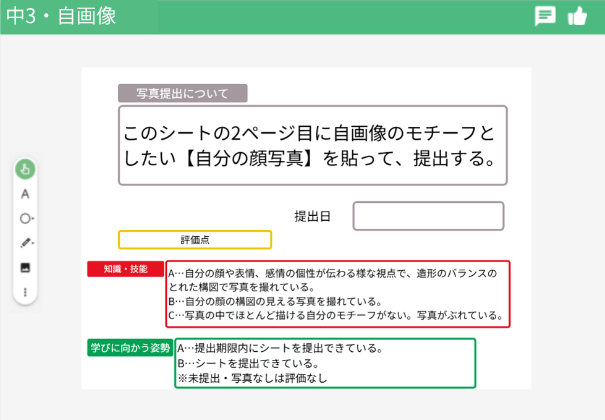605x420 pixels.
Task: Select the green 学びに向かう姿勢 label
Action: (129, 348)
